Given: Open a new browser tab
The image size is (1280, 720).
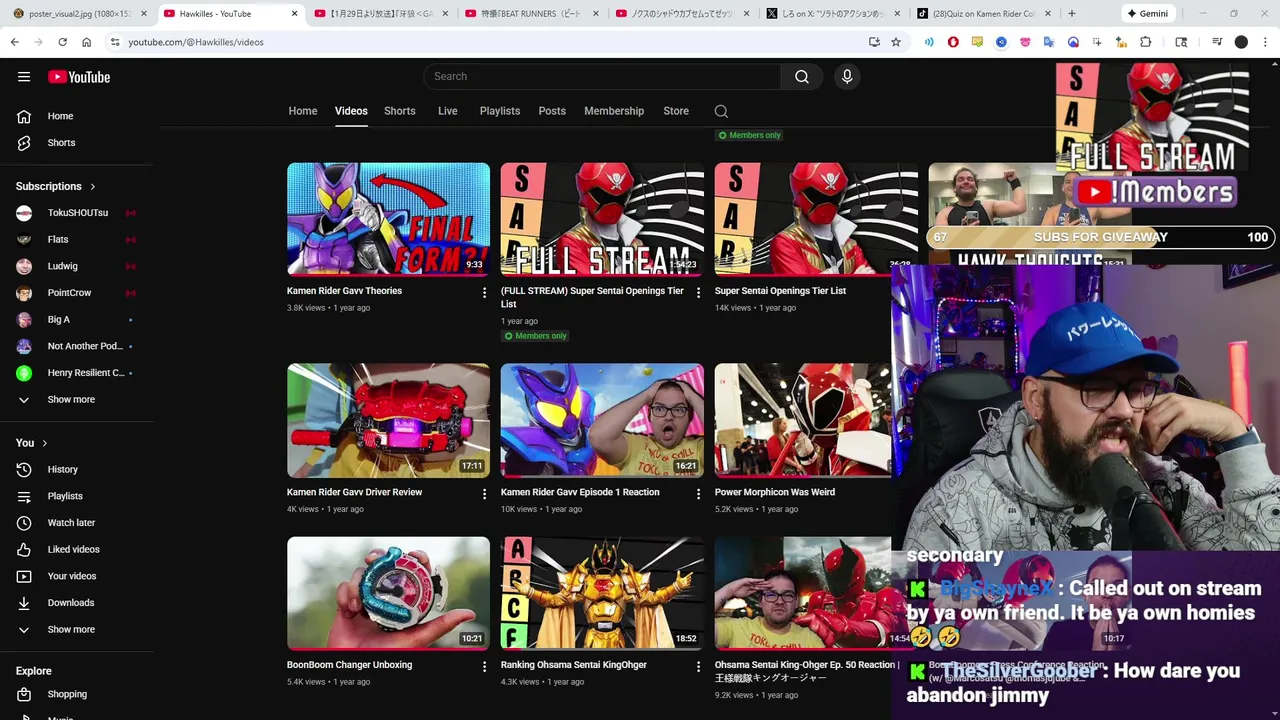Looking at the screenshot, I should pos(1072,14).
